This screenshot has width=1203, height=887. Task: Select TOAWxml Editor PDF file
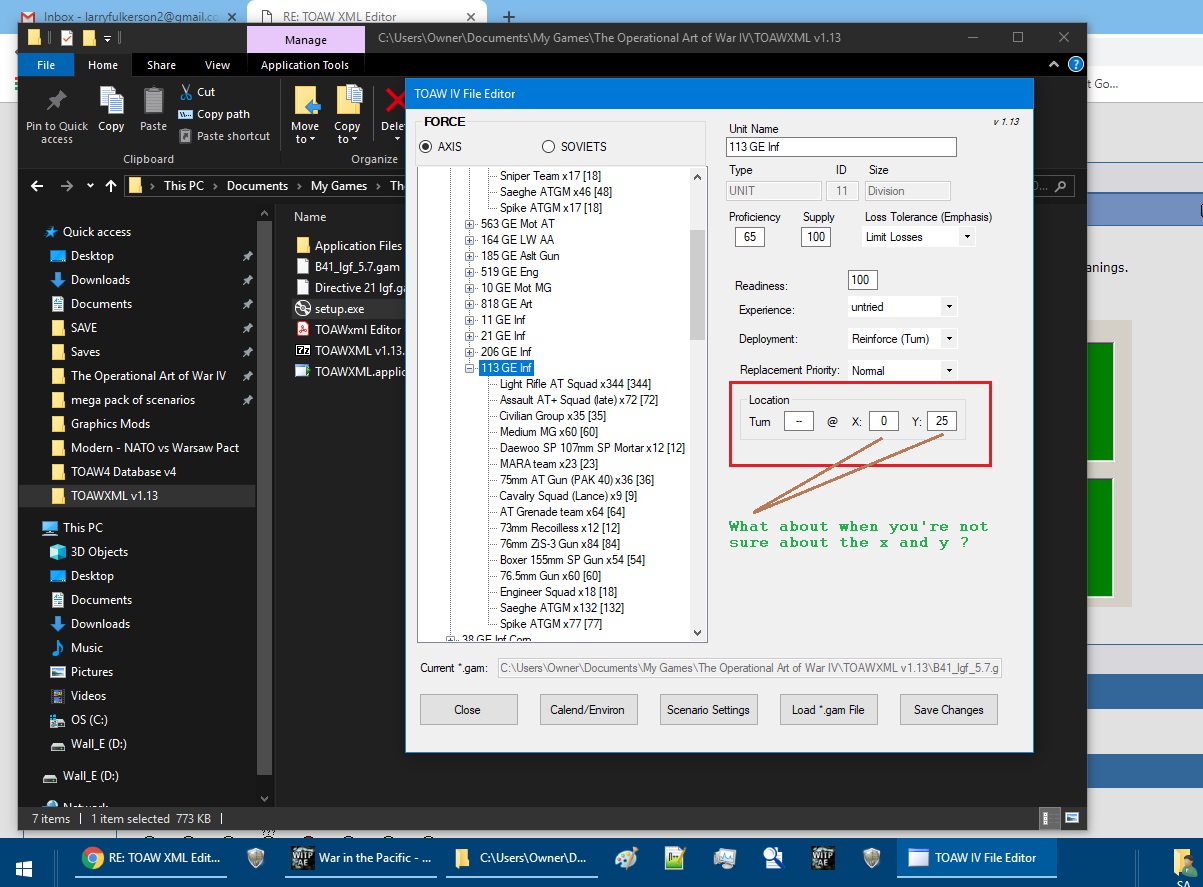coord(357,330)
